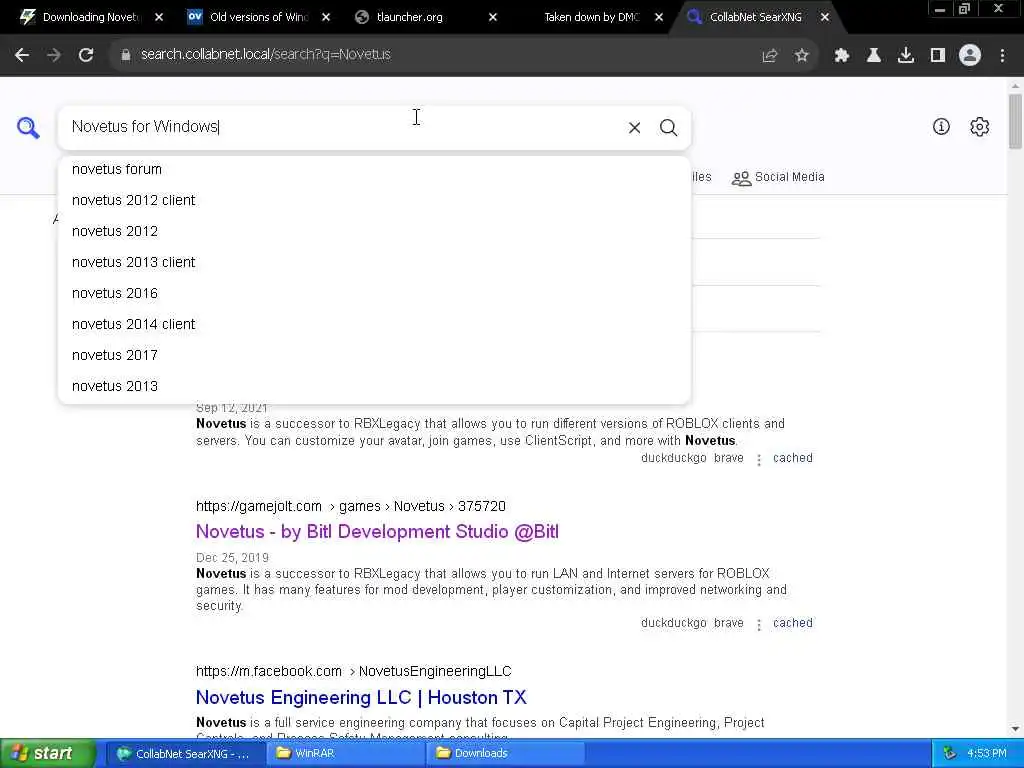This screenshot has height=768, width=1024.
Task: Click the lock icon in address bar
Action: [x=125, y=55]
